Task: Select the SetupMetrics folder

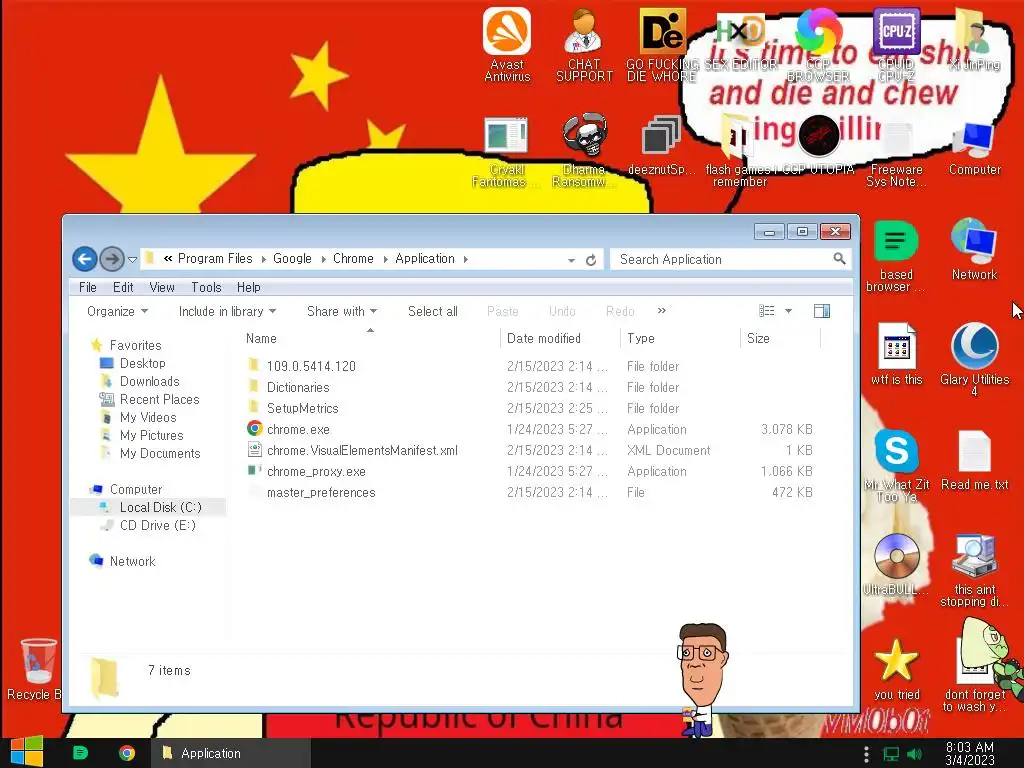Action: (302, 408)
